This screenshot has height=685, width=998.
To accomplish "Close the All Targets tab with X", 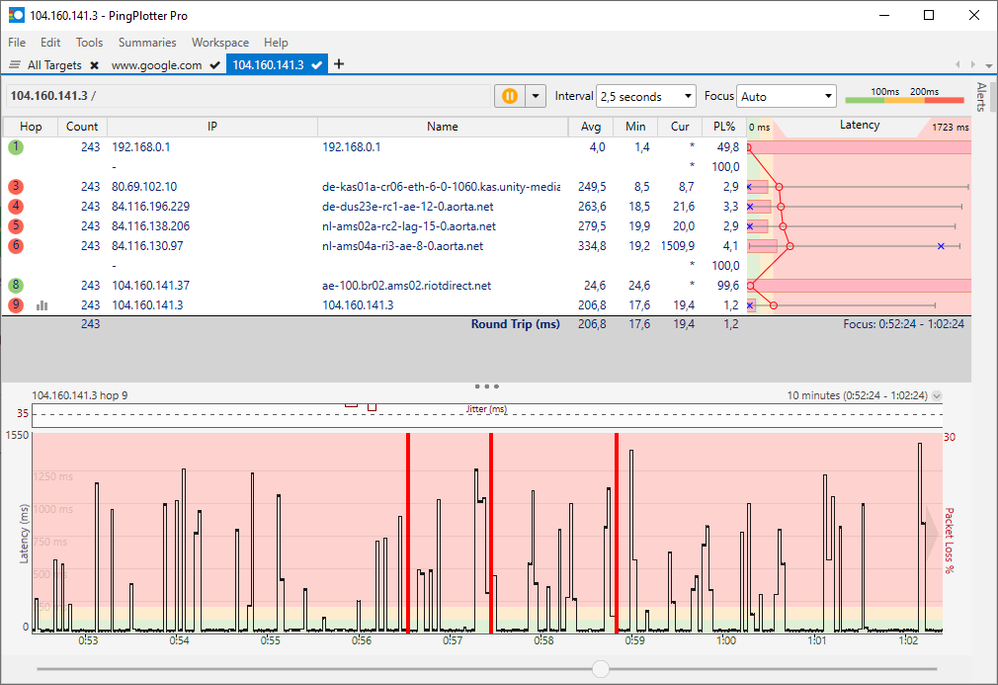I will 94,65.
